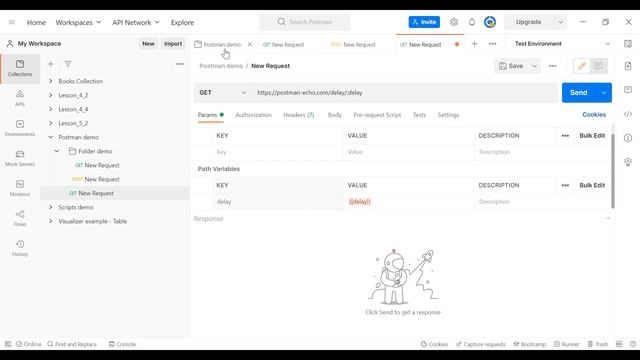Click the Search Postman field

click(304, 22)
